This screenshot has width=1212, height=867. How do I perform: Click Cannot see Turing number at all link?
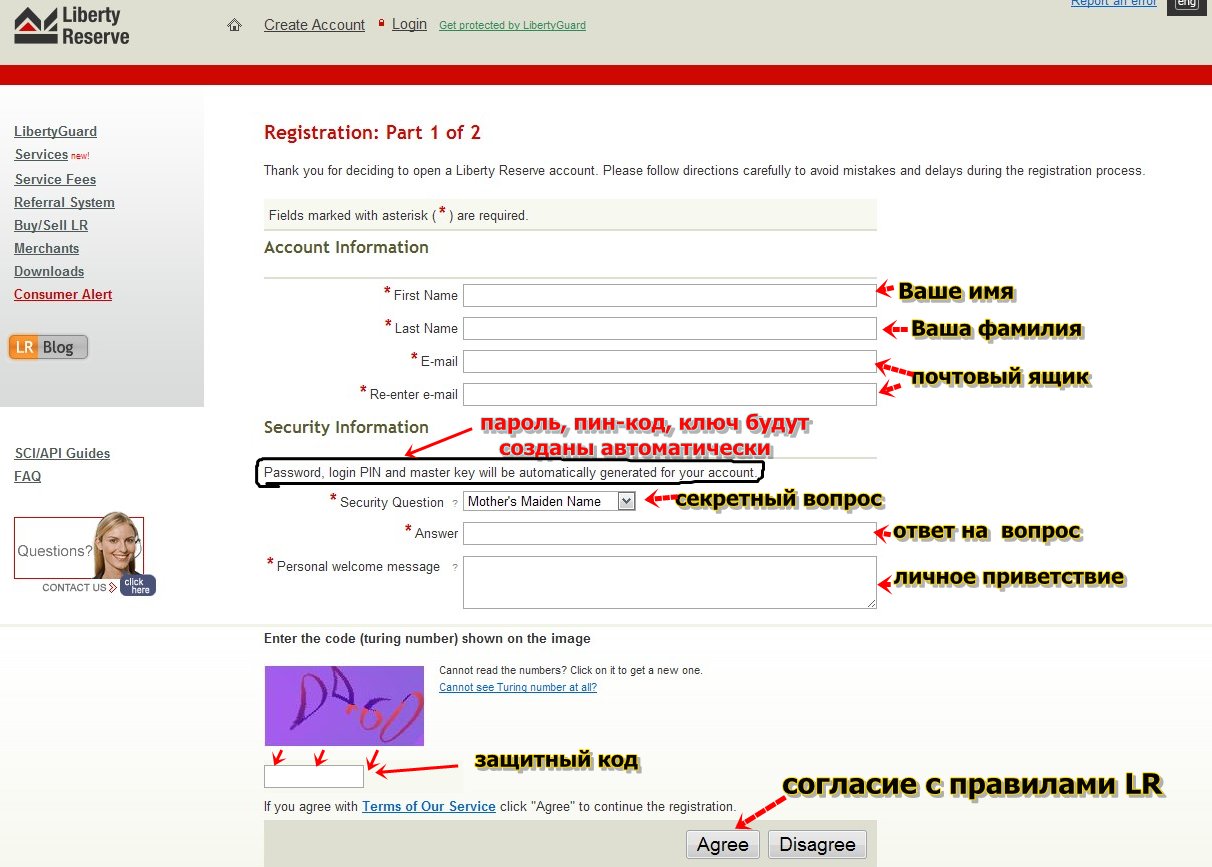(518, 687)
